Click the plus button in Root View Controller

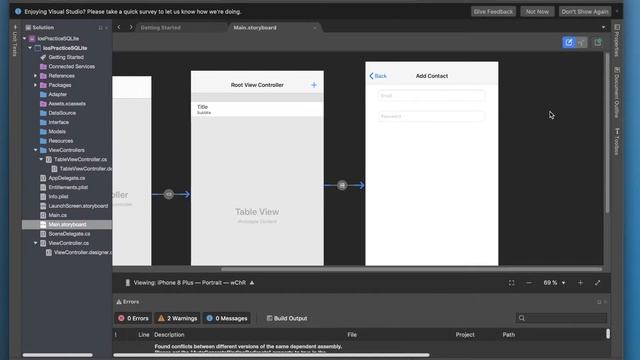tap(314, 85)
